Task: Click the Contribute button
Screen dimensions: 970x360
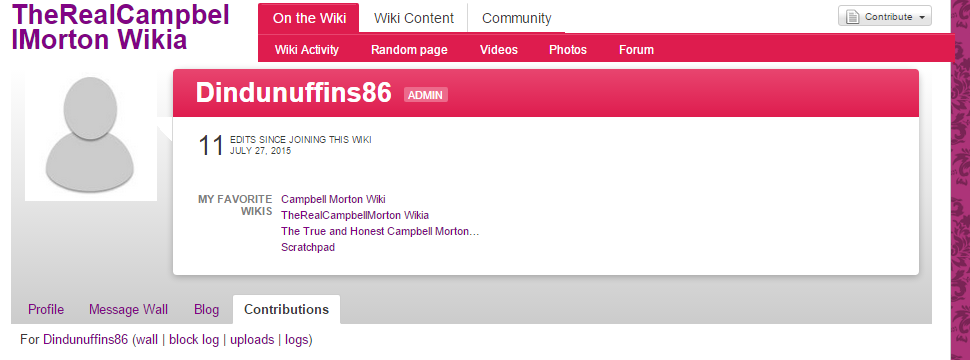Action: (885, 17)
